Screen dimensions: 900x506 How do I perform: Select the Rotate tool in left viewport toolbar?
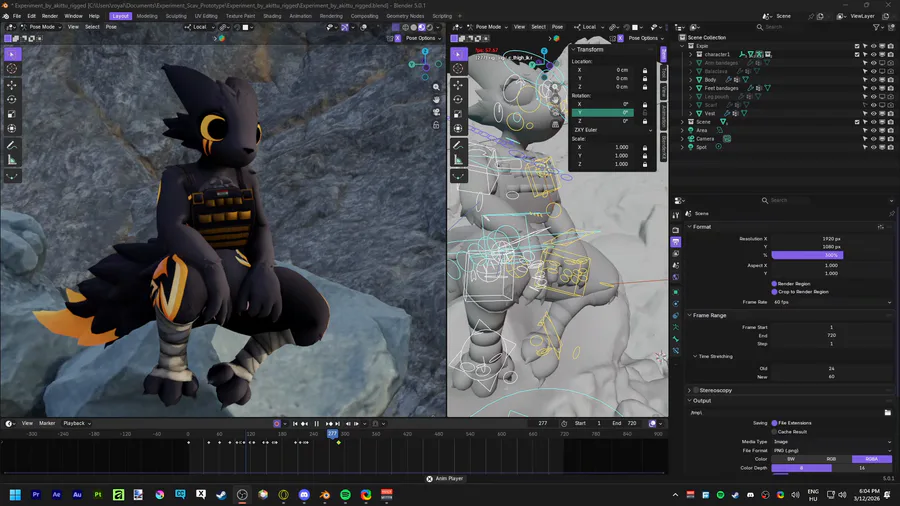(12, 99)
